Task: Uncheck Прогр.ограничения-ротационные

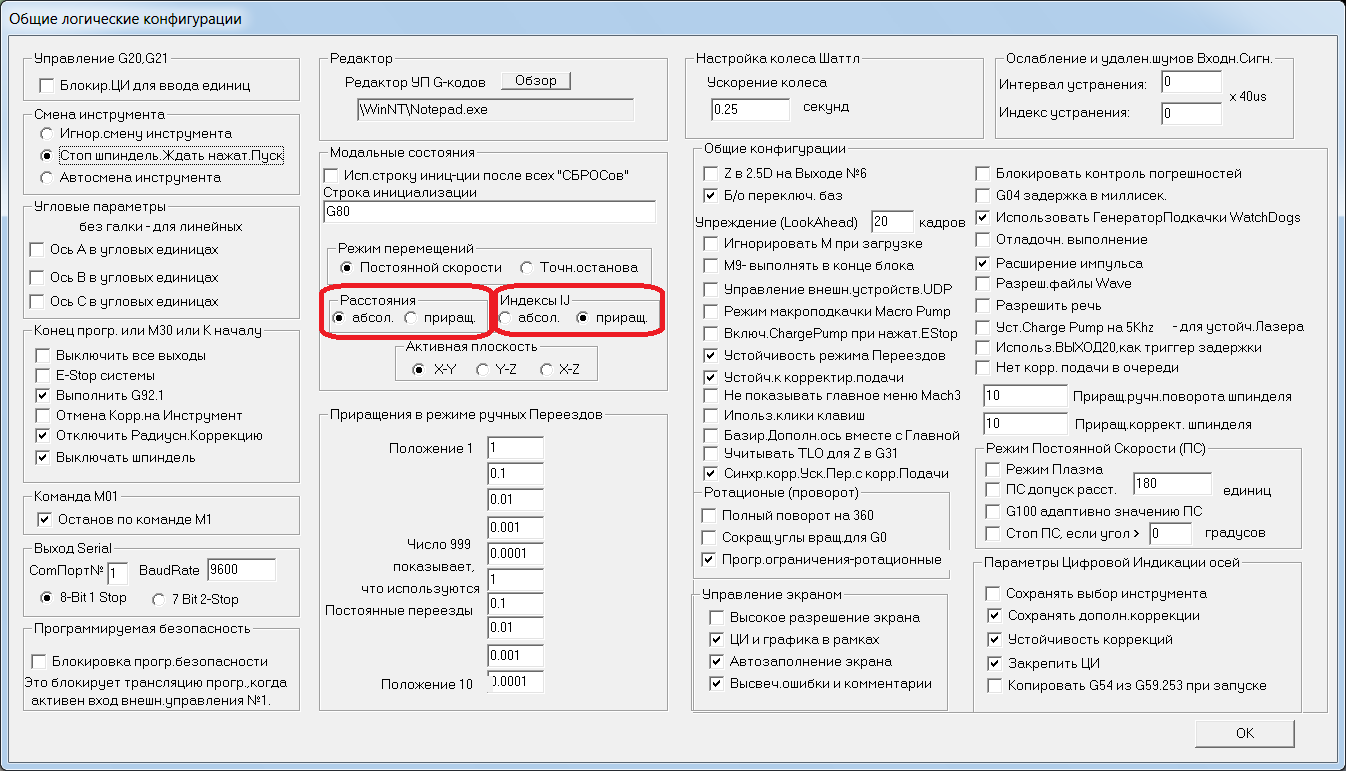Action: coord(710,559)
